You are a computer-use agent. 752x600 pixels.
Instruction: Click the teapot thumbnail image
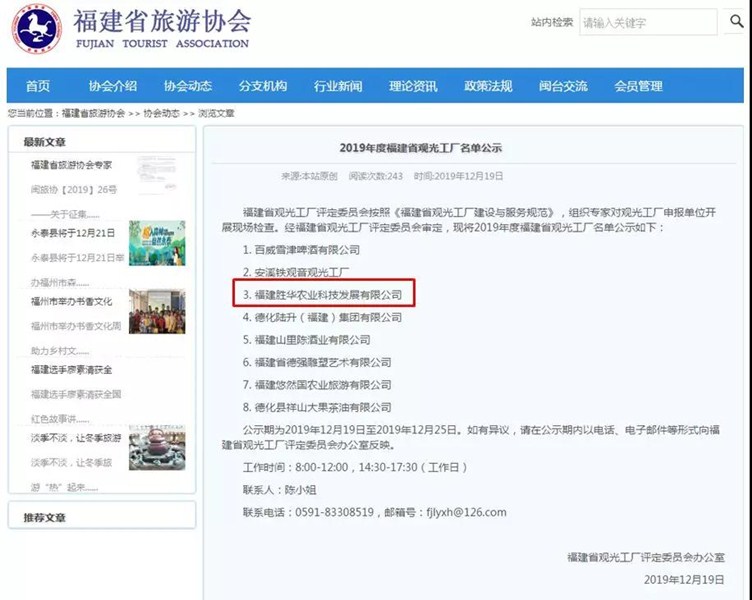(x=157, y=448)
